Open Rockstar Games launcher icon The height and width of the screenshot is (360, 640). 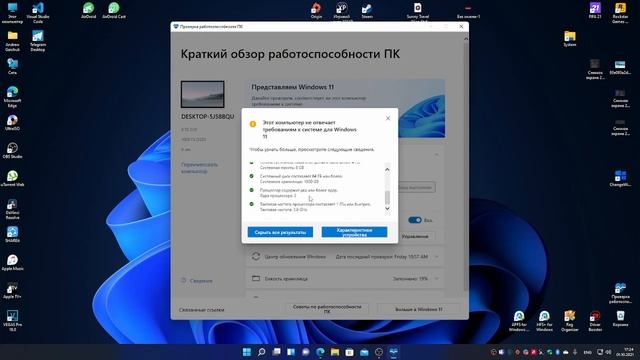tap(620, 12)
